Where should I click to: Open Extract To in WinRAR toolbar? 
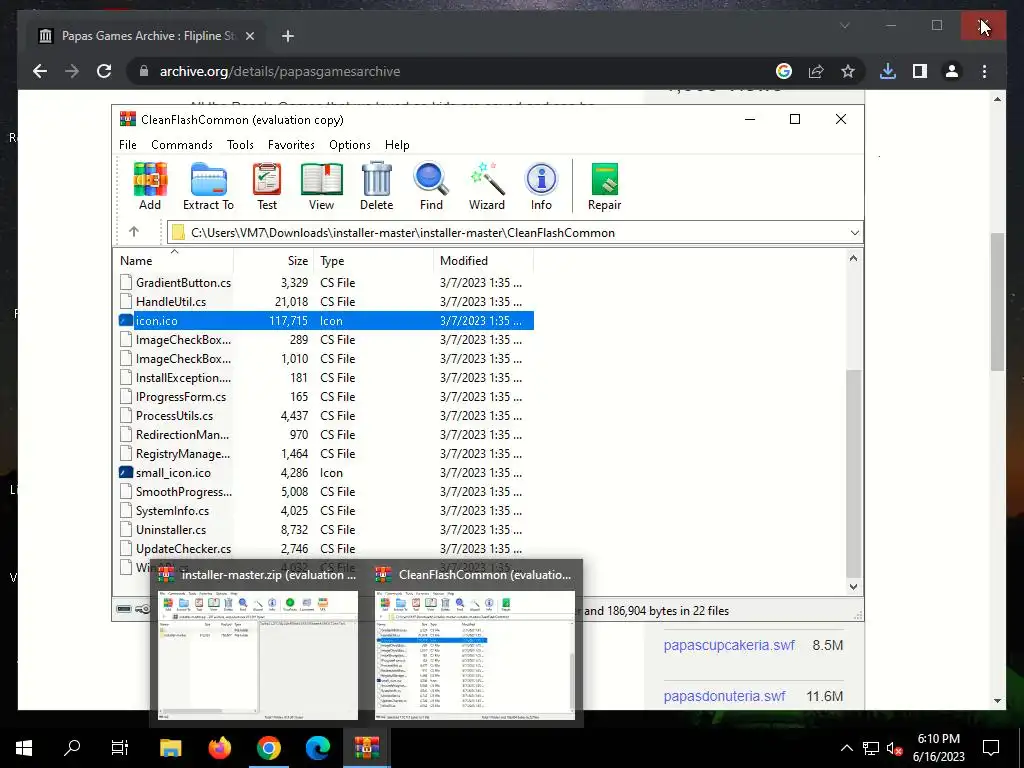[x=208, y=186]
